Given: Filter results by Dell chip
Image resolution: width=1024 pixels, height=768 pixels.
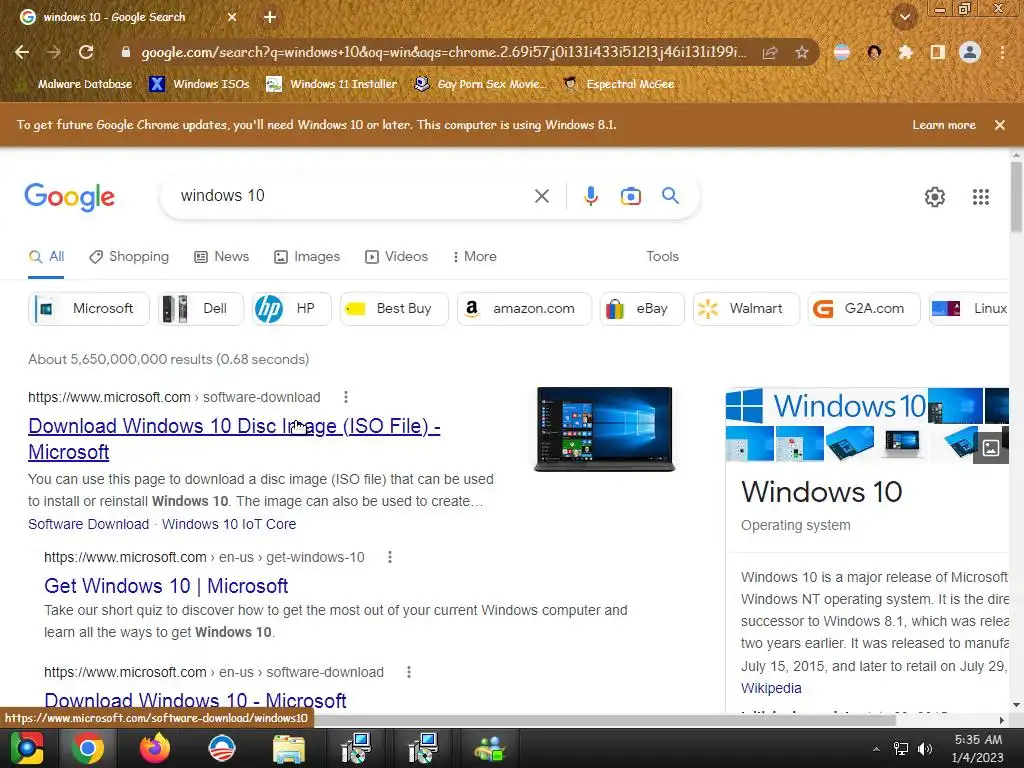Looking at the screenshot, I should tap(200, 308).
